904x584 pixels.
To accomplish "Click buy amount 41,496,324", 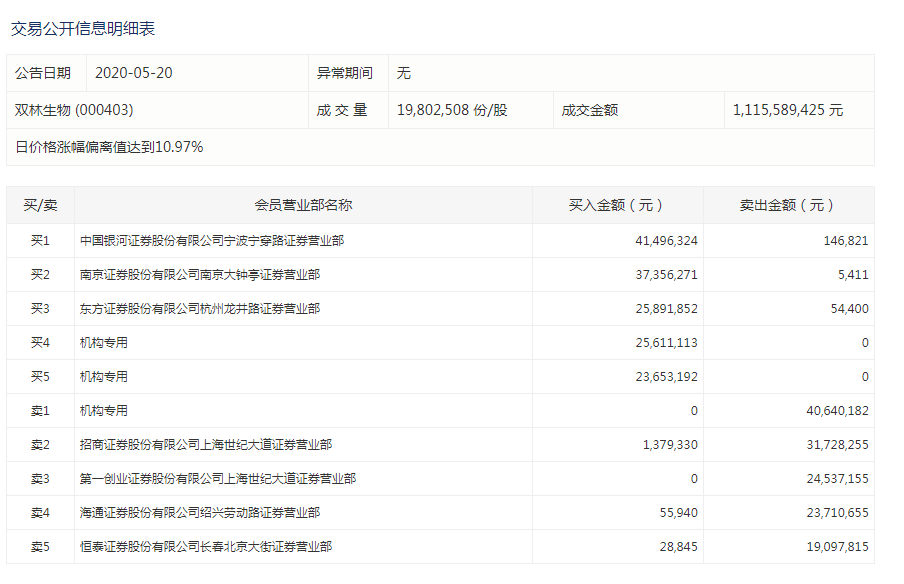I will click(x=666, y=240).
